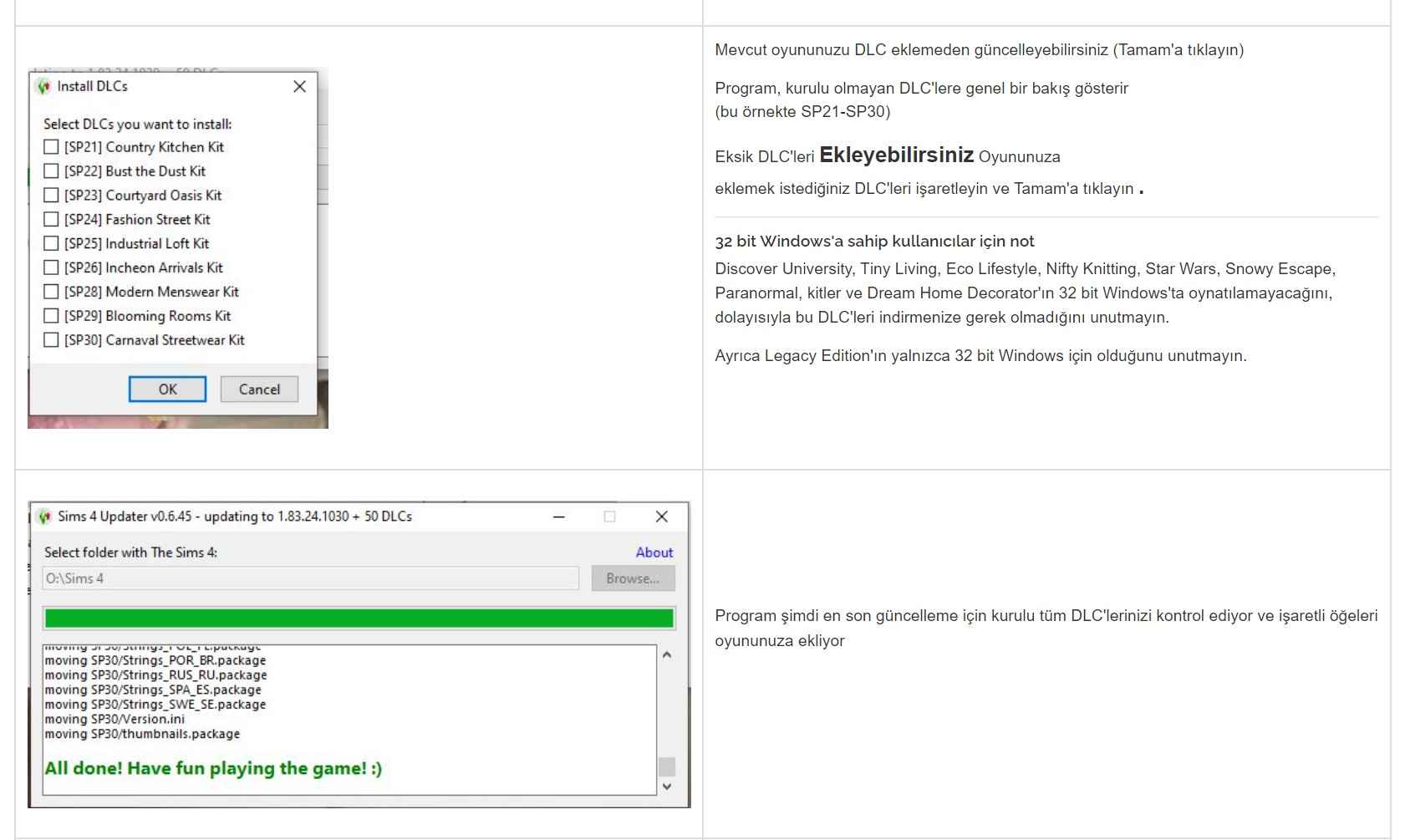
Task: Select the SP24 Fashion Street Kit checkbox
Action: tap(51, 220)
